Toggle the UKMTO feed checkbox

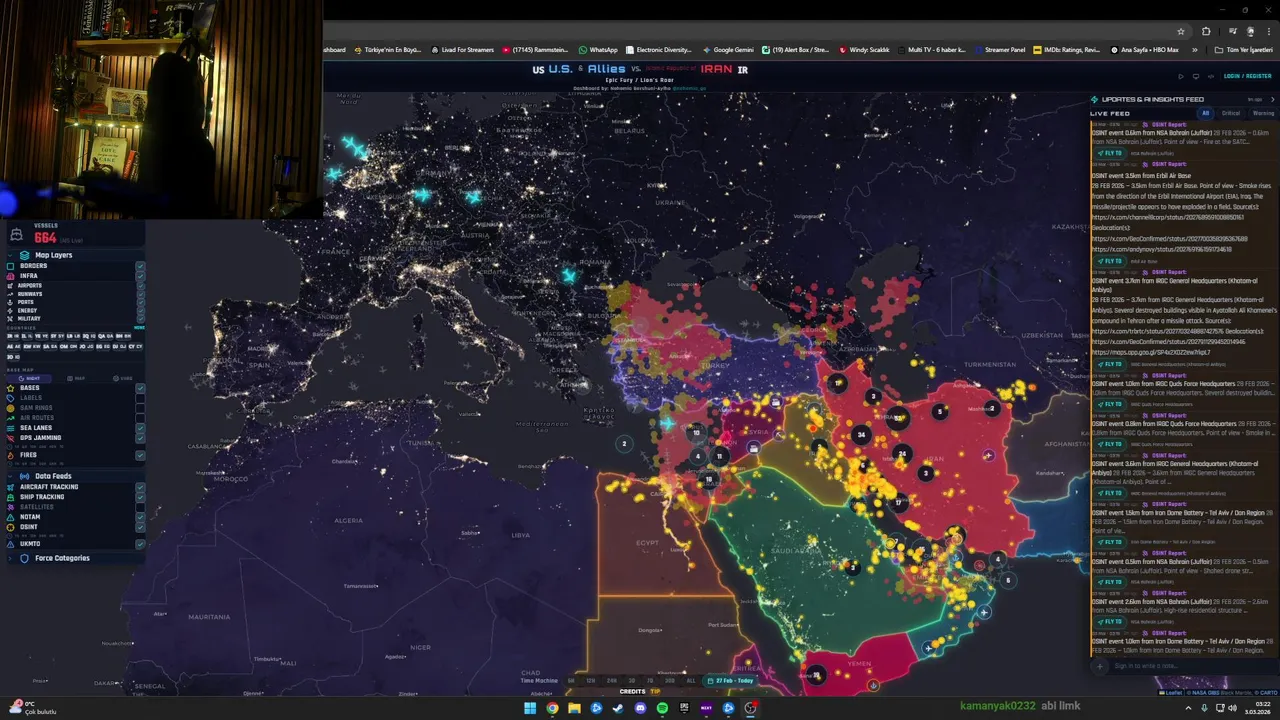[140, 544]
